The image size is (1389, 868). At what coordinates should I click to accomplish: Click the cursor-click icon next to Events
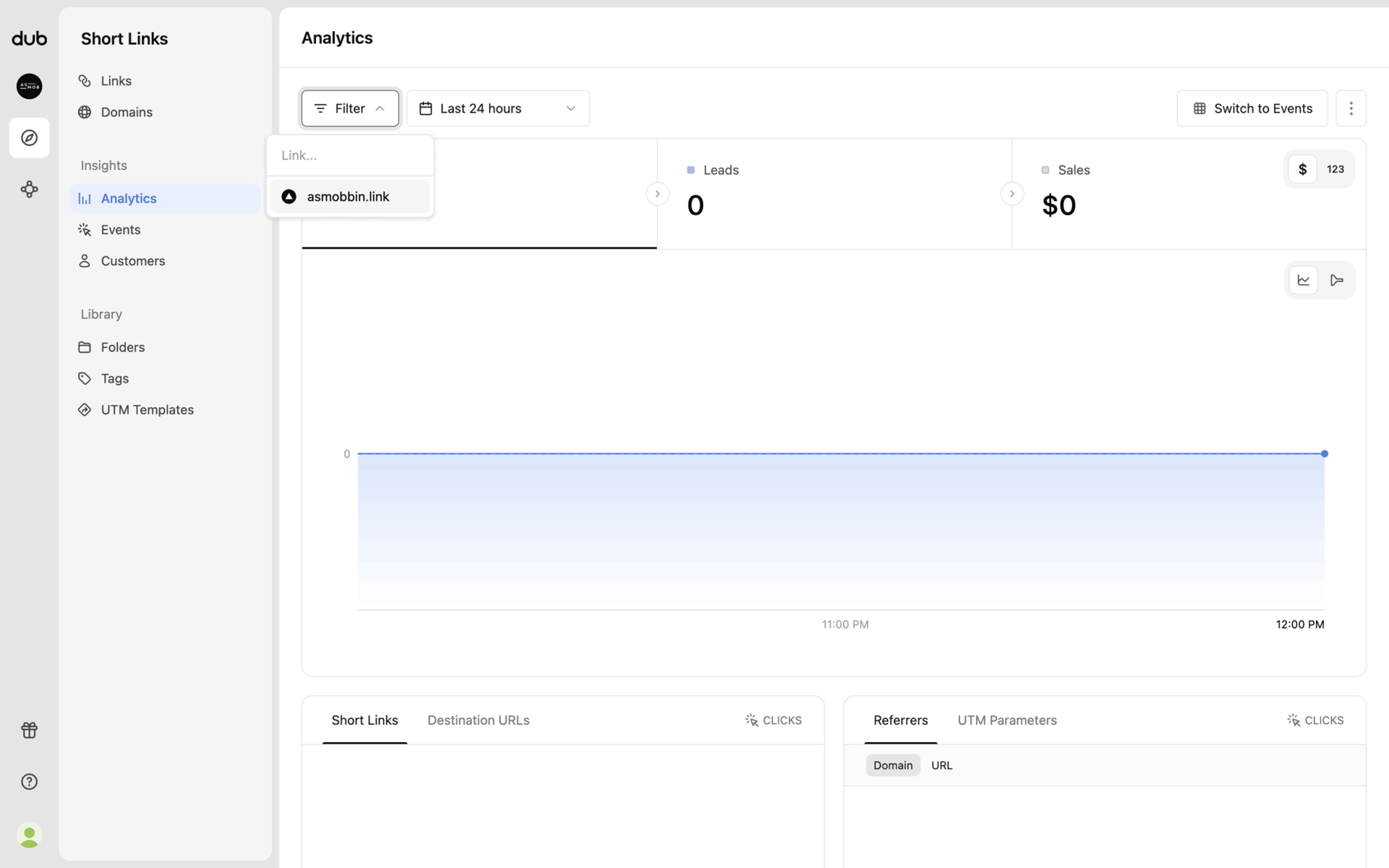85,229
